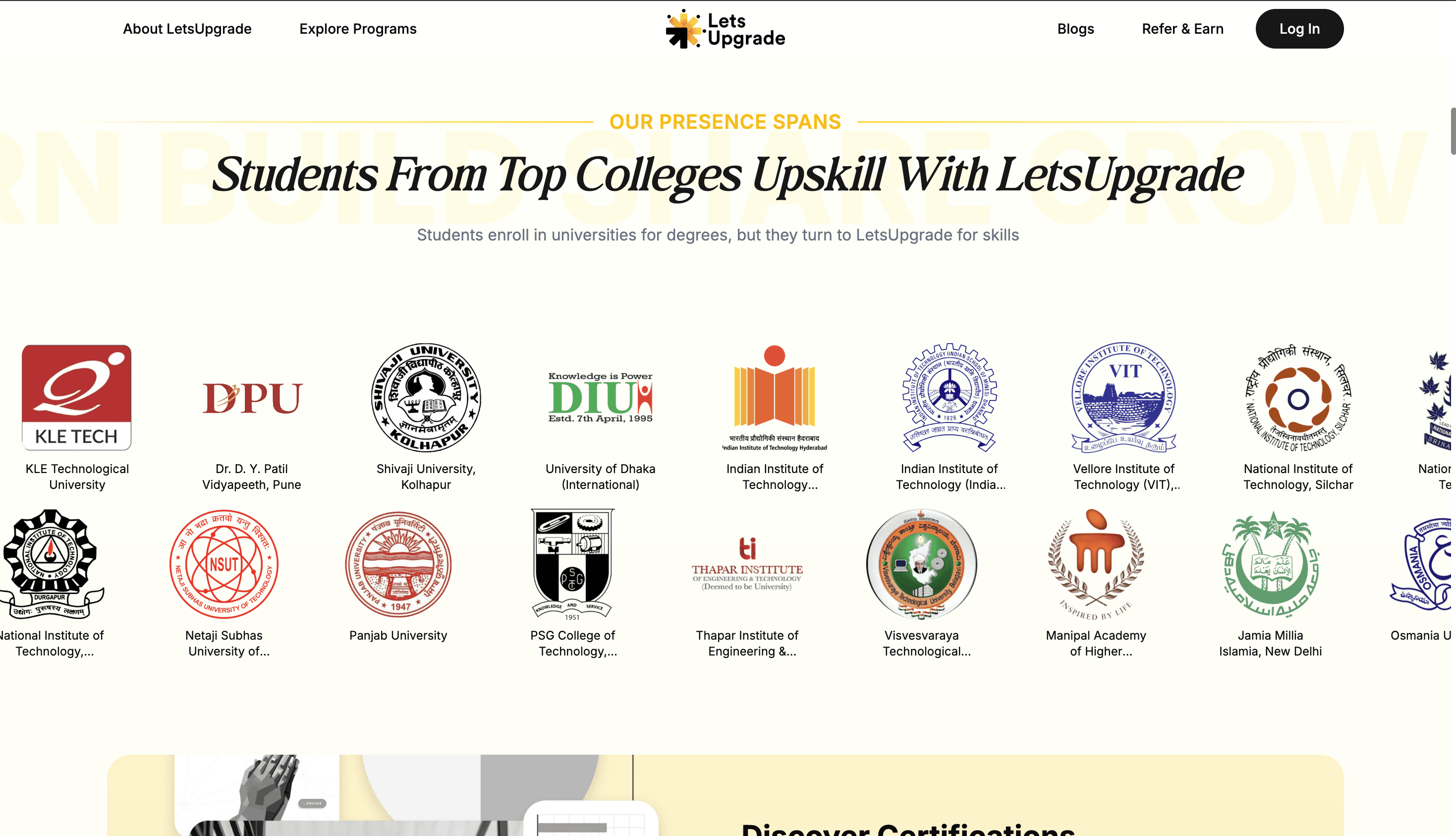1456x836 pixels.
Task: Click the page vertical scrollbar thumb
Action: (1453, 131)
